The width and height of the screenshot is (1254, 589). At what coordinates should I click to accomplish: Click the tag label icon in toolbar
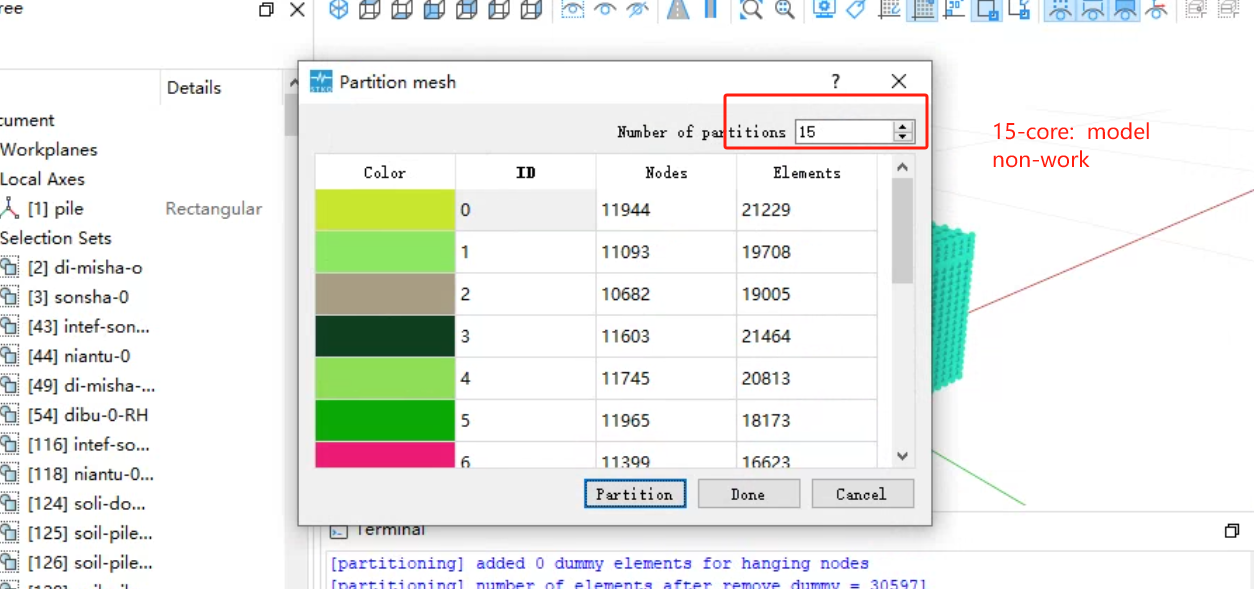856,10
